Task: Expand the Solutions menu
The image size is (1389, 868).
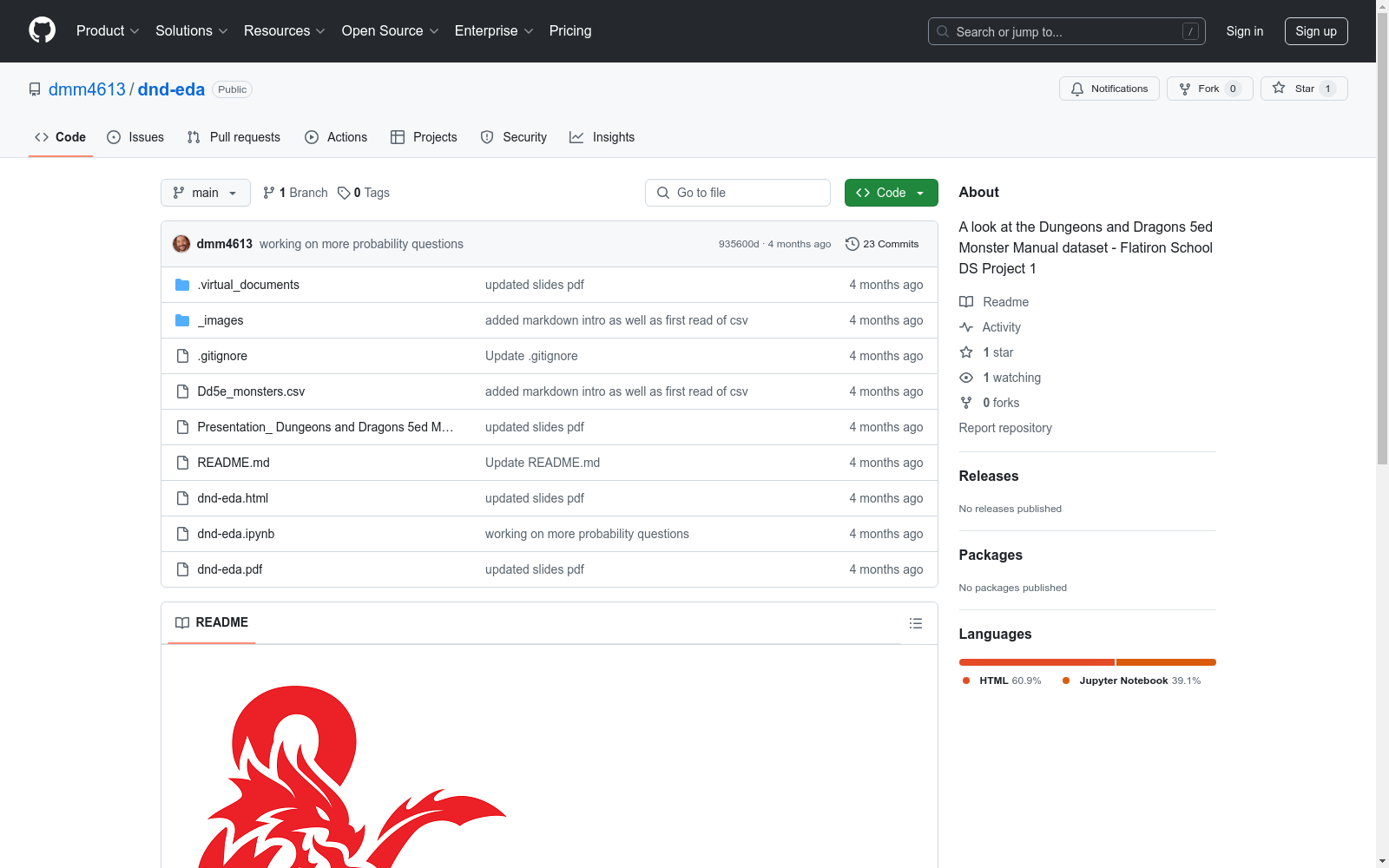Action: coord(192,31)
